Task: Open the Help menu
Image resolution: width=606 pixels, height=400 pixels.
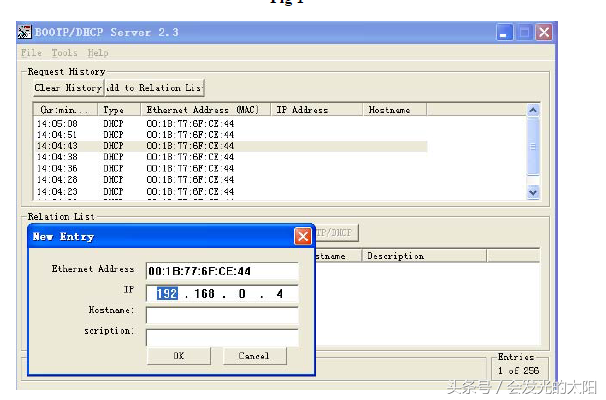Action: 98,53
